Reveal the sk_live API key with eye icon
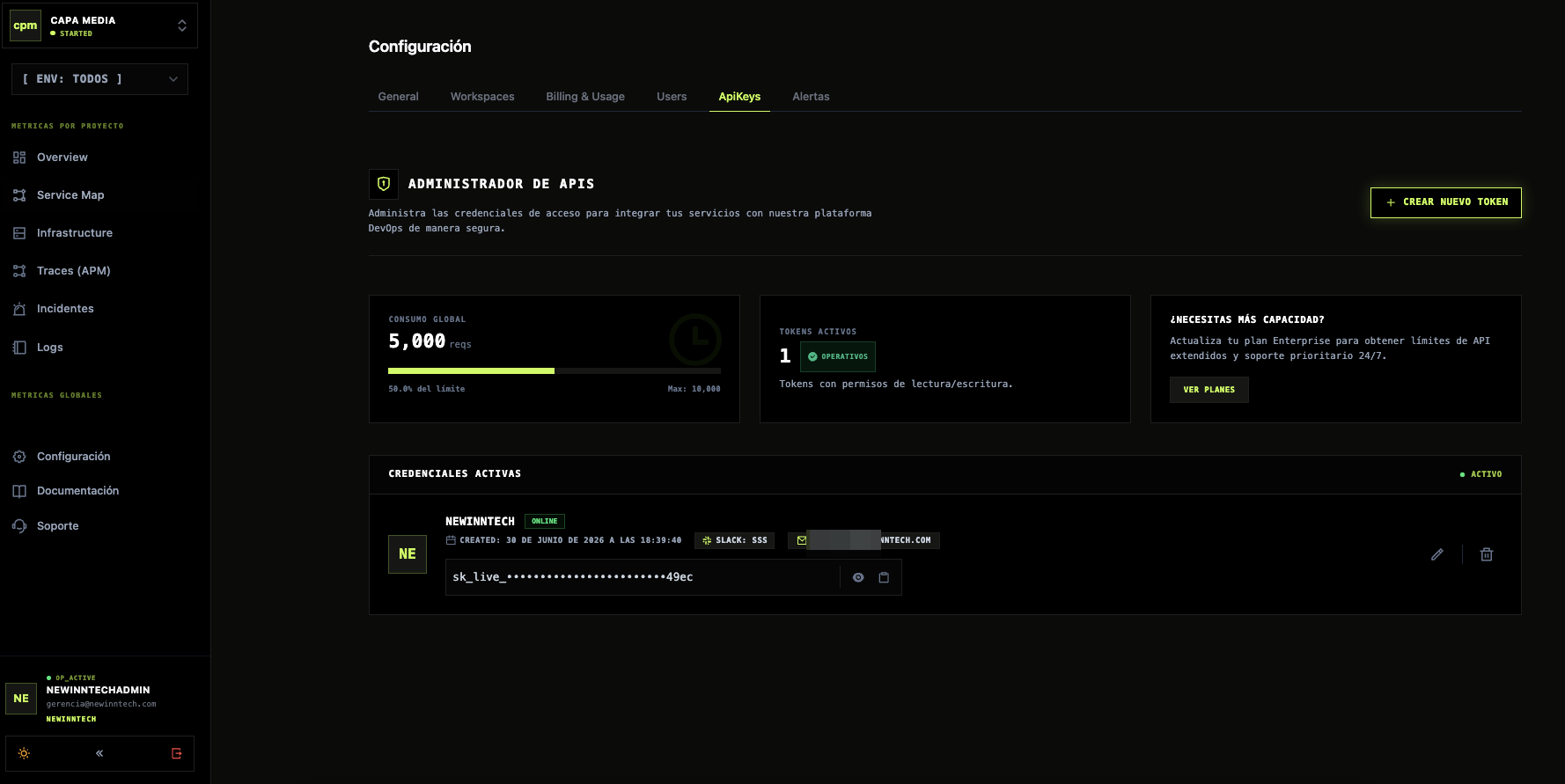 tap(858, 577)
